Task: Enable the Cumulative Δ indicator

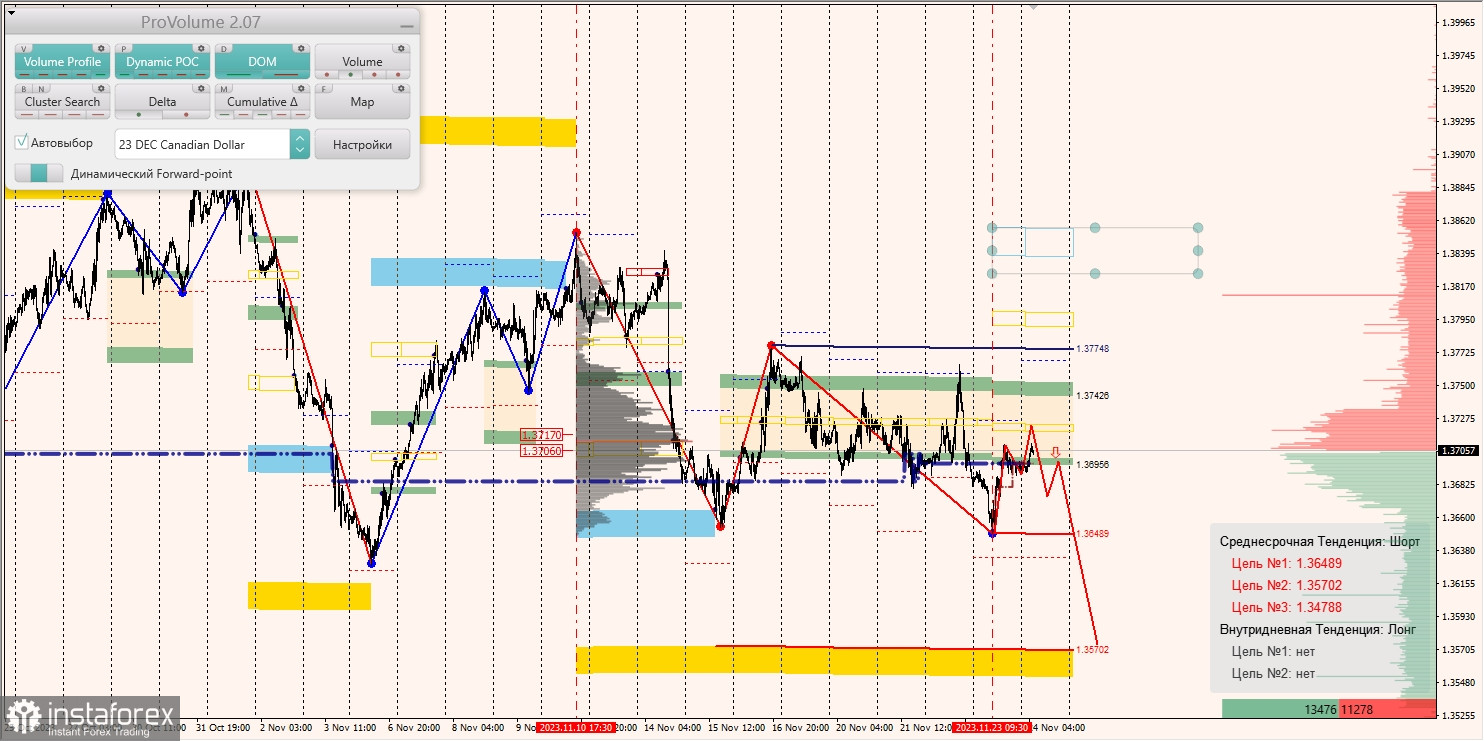Action: (x=262, y=102)
